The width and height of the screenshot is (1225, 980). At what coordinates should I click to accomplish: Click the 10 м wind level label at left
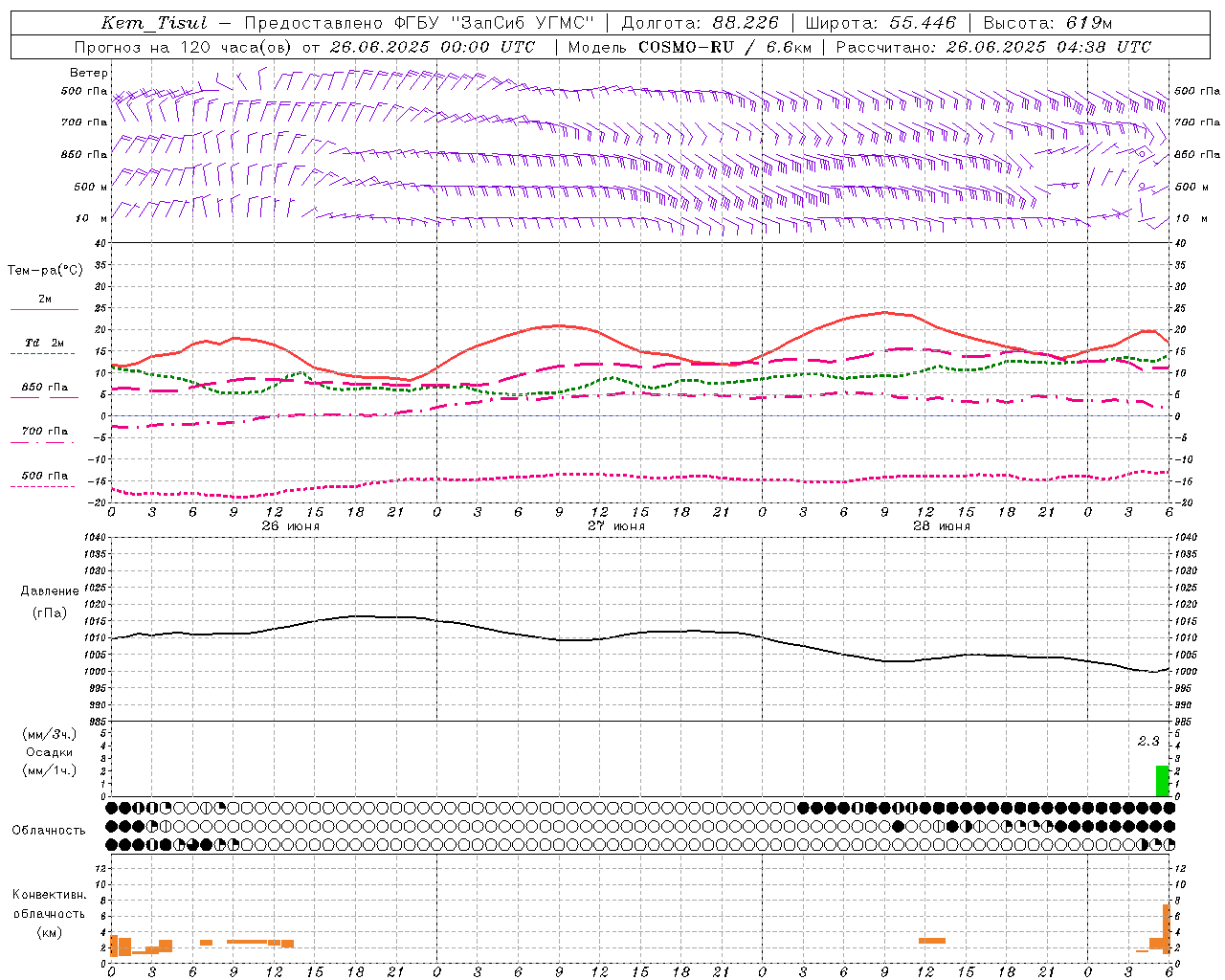pos(93,218)
